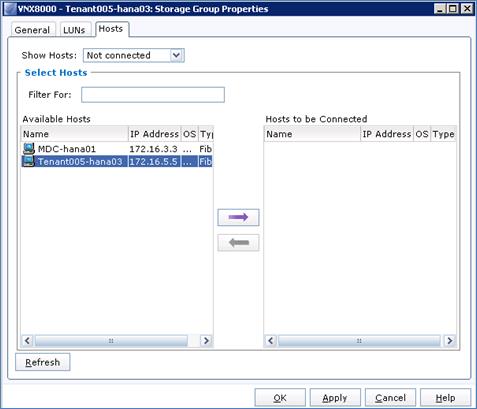Click IP address 172.16.5.5 cell
This screenshot has height=409, width=477.
coord(154,162)
